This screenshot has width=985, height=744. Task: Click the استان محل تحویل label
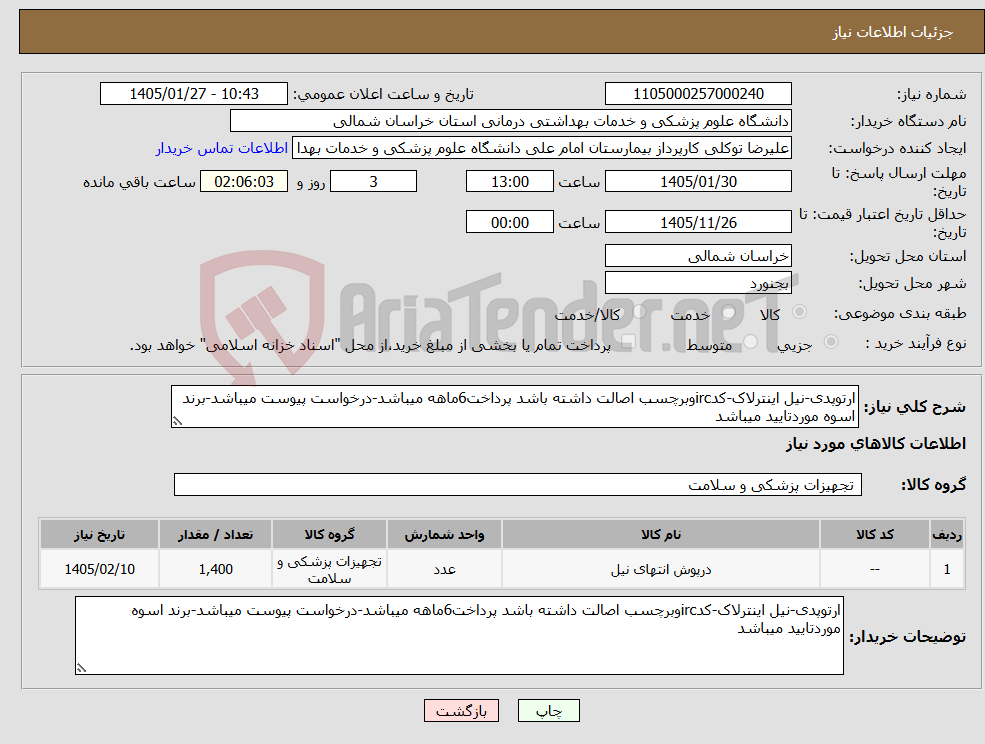click(x=908, y=256)
